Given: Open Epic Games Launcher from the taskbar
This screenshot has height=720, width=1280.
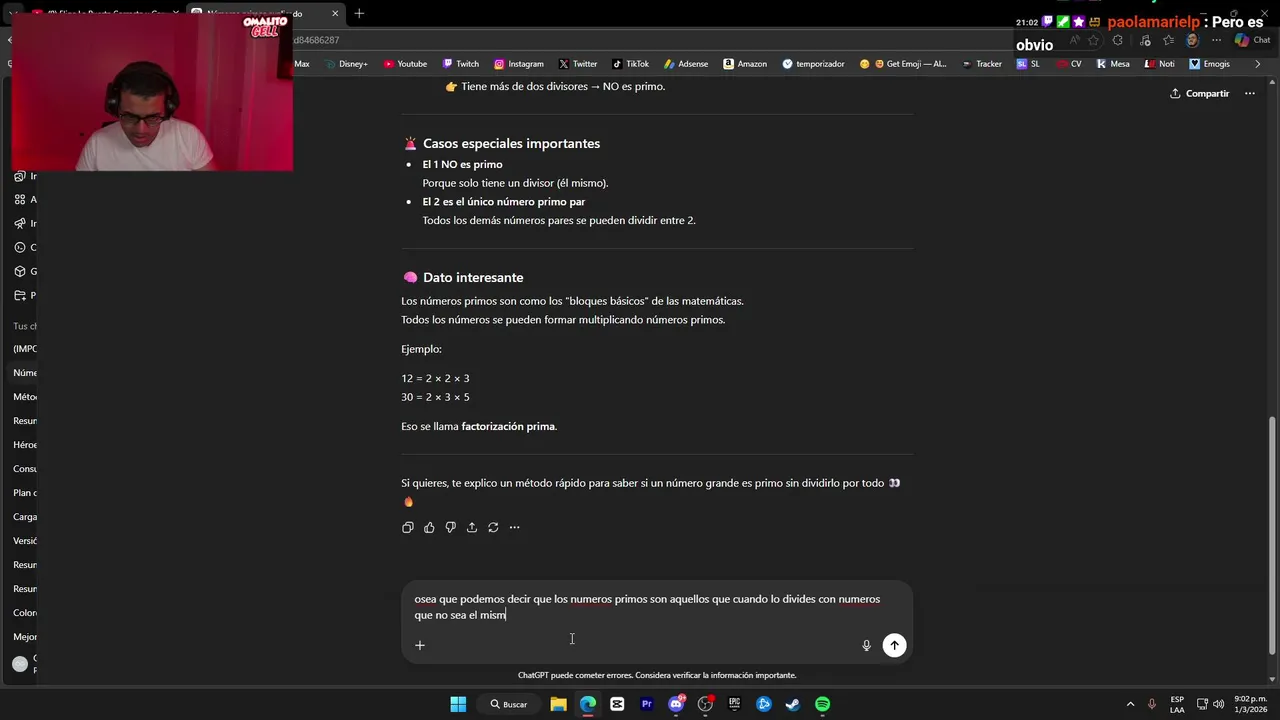Looking at the screenshot, I should click(x=734, y=704).
